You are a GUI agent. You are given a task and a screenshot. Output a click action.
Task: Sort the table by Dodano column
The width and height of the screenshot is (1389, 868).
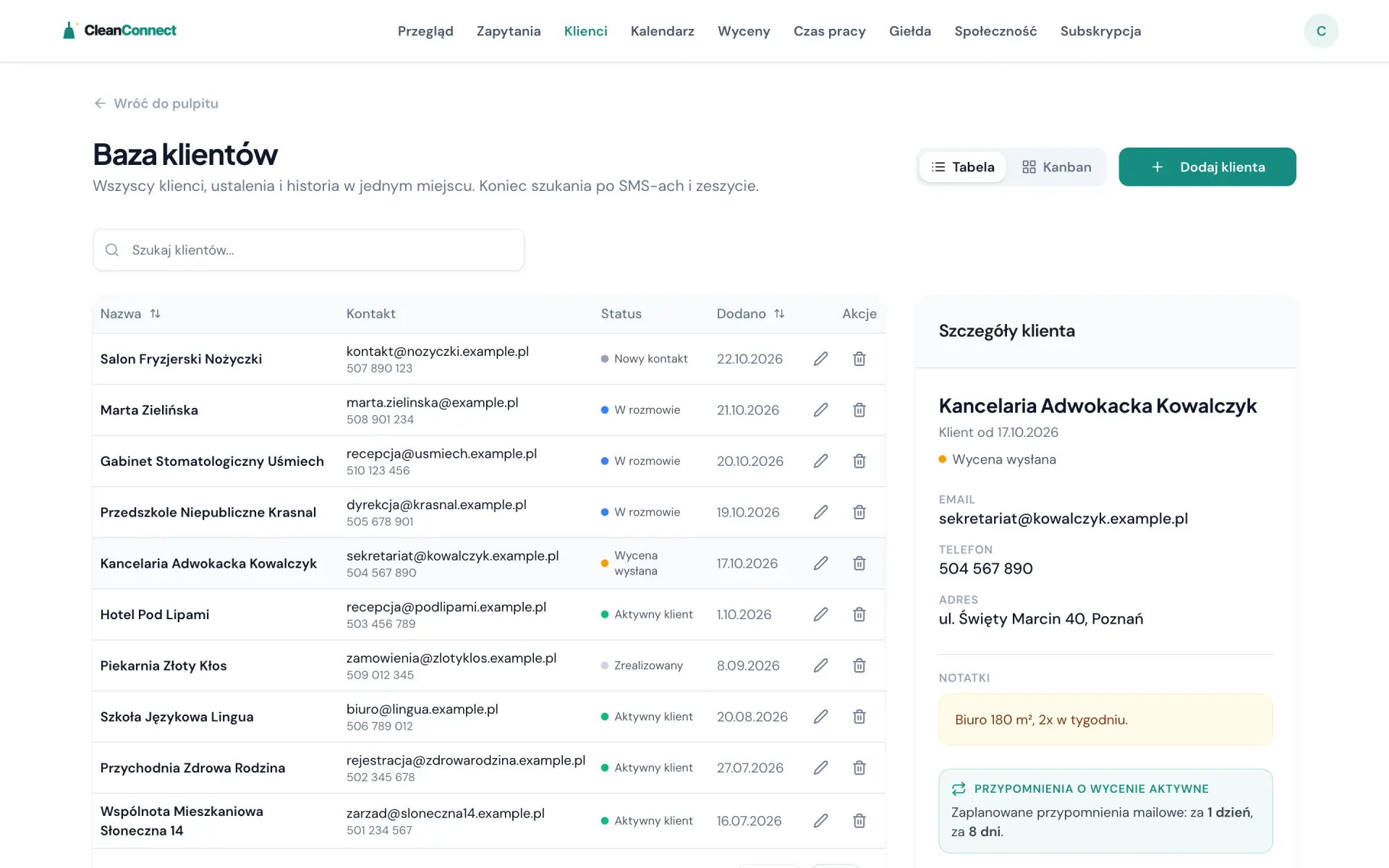coord(750,314)
